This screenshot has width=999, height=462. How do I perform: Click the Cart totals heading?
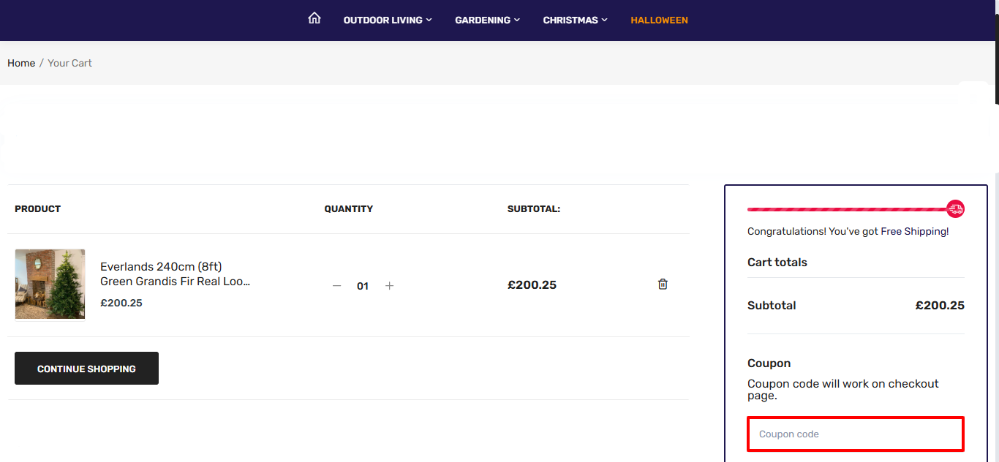point(777,262)
